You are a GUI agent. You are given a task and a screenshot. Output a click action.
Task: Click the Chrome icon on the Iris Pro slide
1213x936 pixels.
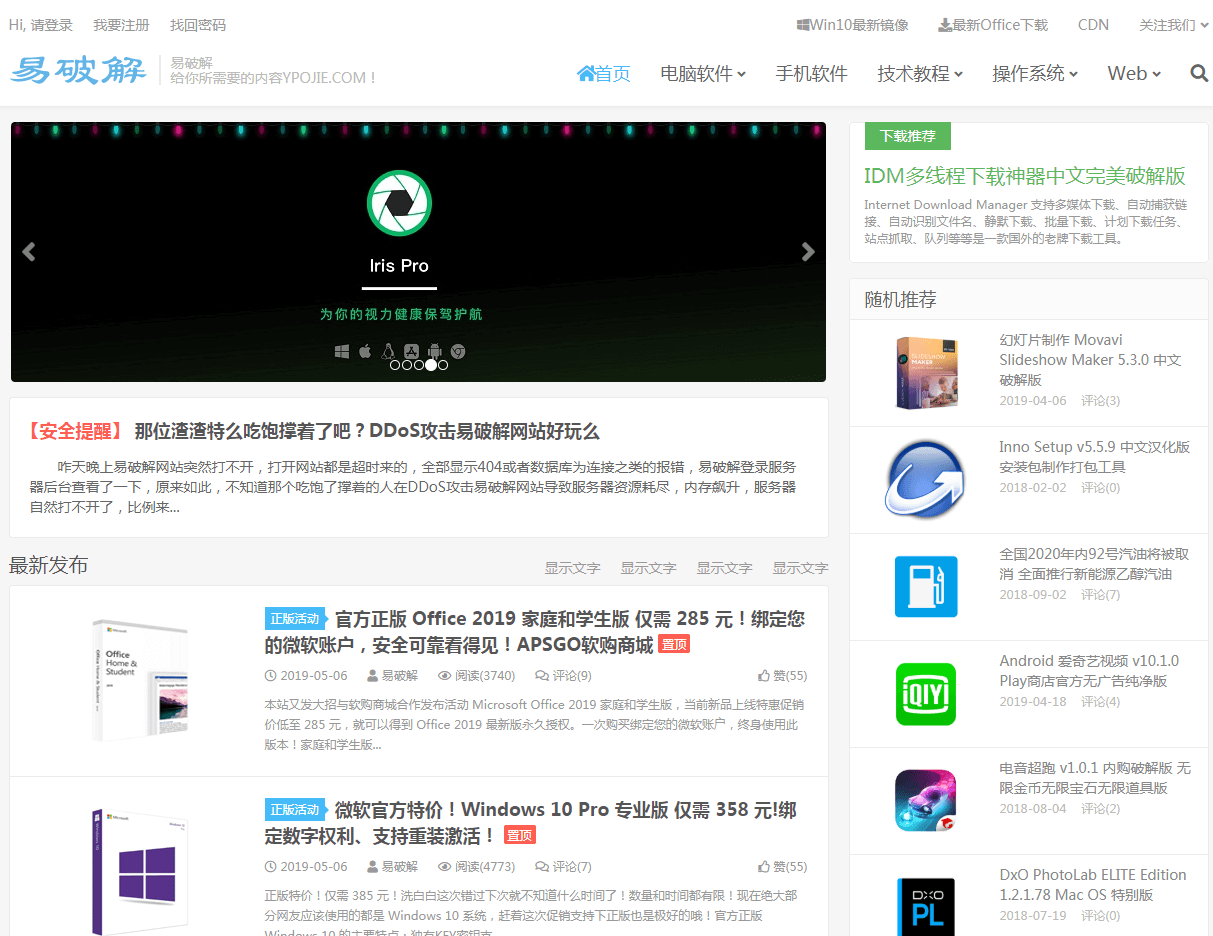coord(457,350)
